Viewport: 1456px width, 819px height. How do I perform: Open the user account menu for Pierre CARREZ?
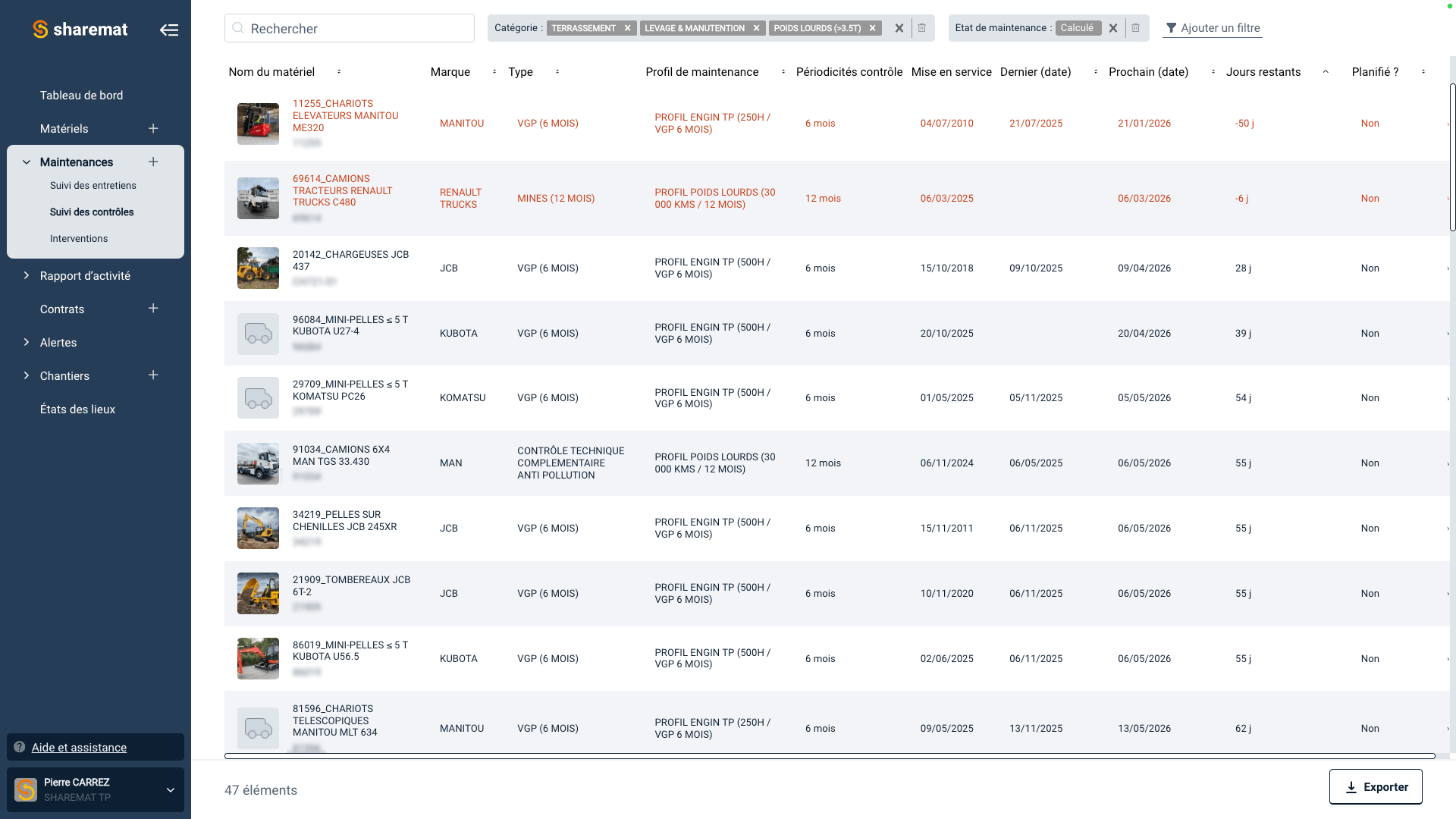[170, 789]
